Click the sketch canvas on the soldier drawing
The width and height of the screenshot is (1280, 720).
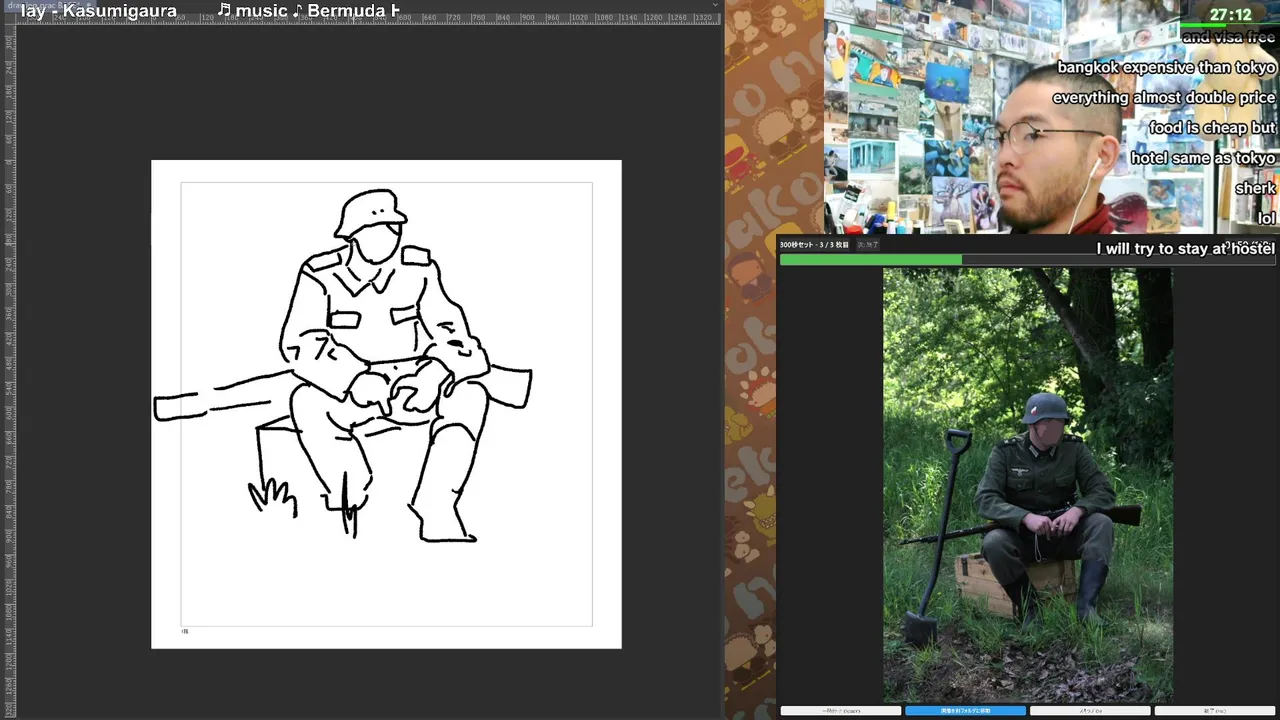pyautogui.click(x=386, y=404)
